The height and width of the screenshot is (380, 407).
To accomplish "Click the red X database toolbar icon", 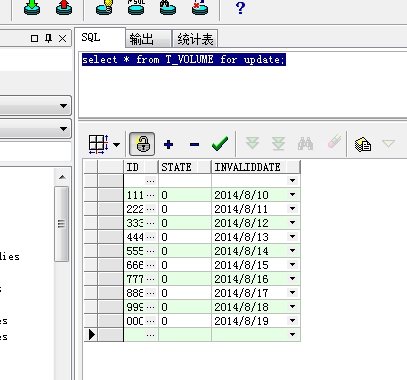I will [x=200, y=7].
